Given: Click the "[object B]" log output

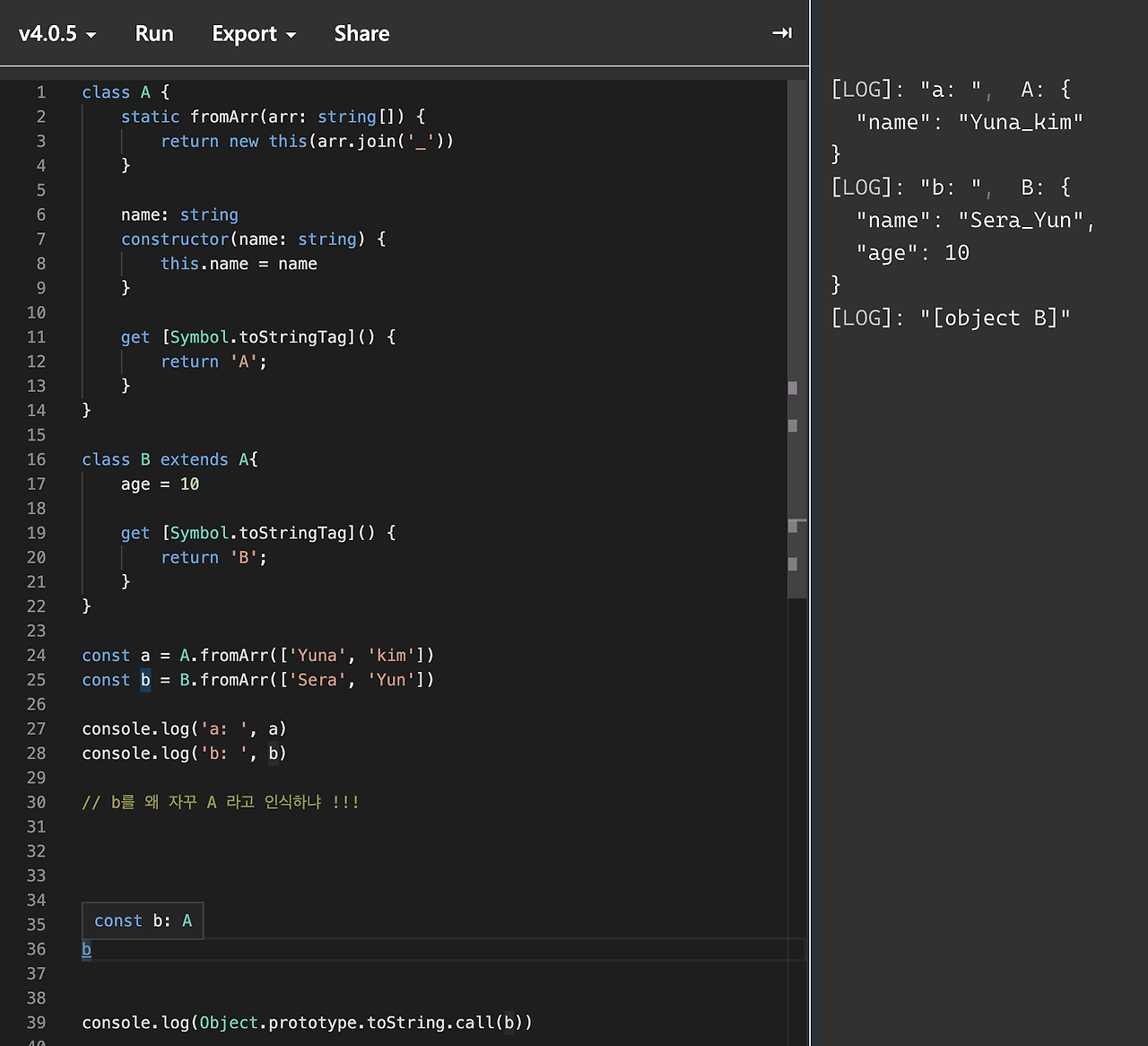Looking at the screenshot, I should click(x=995, y=318).
